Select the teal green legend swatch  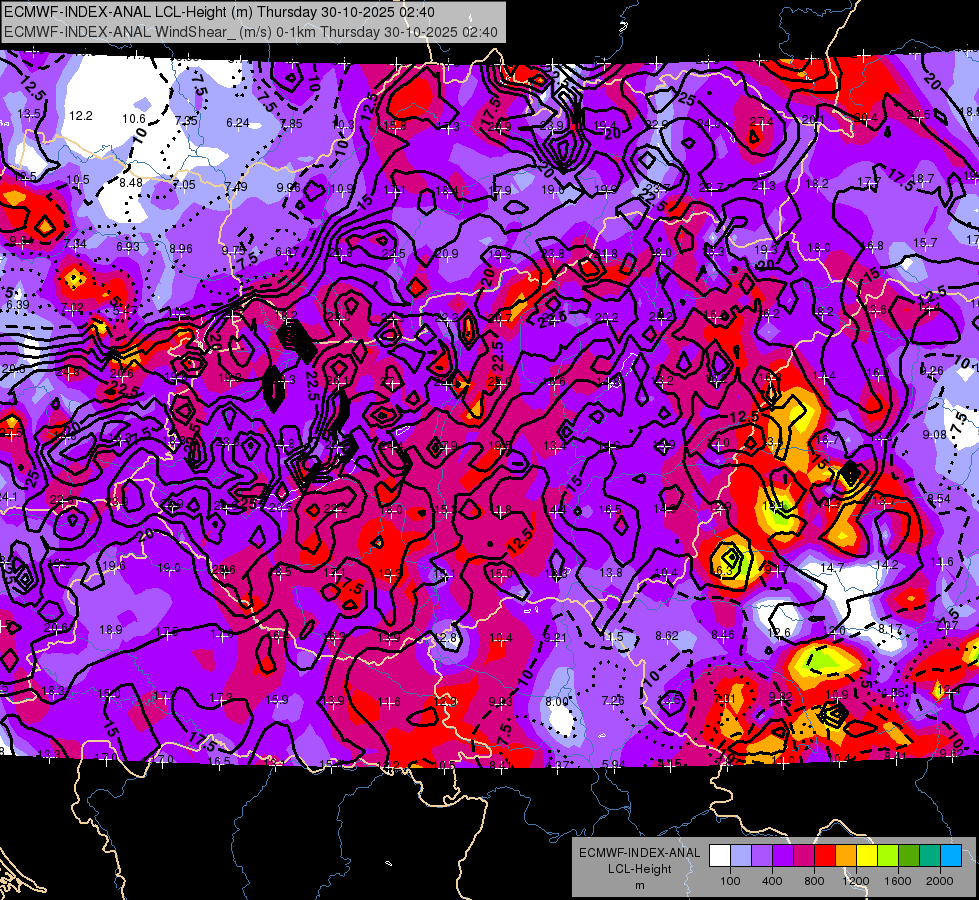point(930,856)
